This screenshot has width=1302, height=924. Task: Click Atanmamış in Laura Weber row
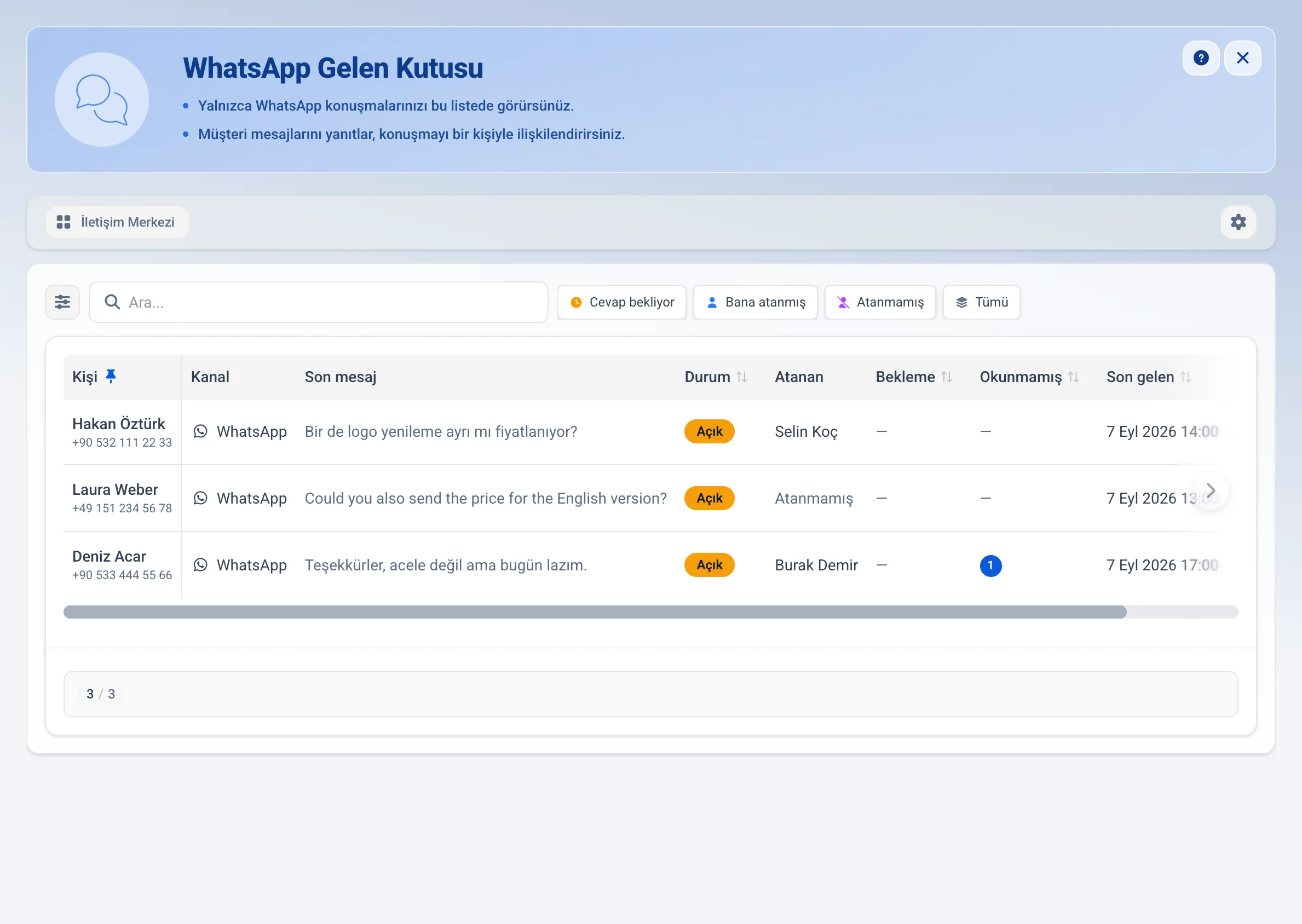(814, 498)
